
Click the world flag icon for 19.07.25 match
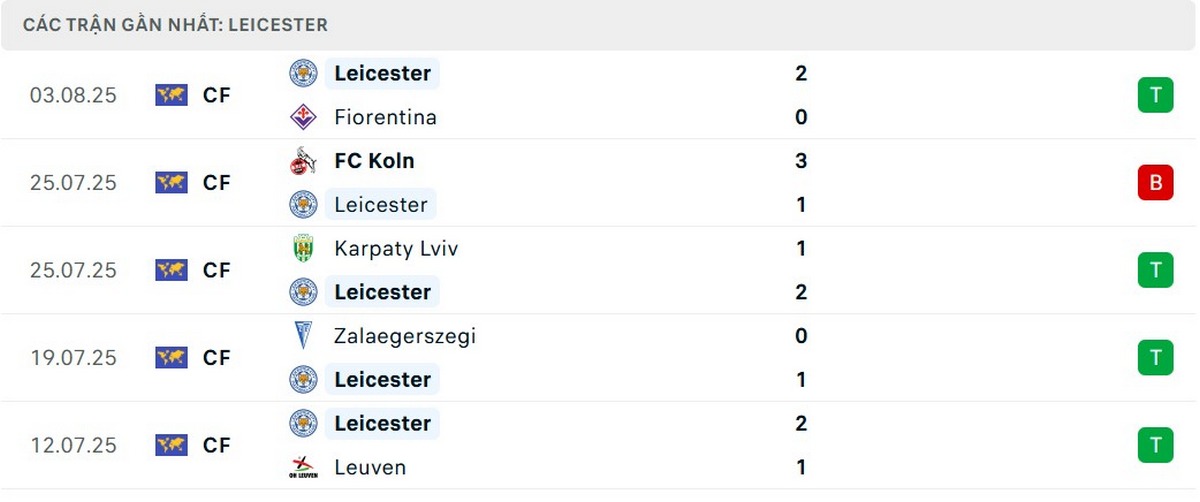[x=172, y=357]
